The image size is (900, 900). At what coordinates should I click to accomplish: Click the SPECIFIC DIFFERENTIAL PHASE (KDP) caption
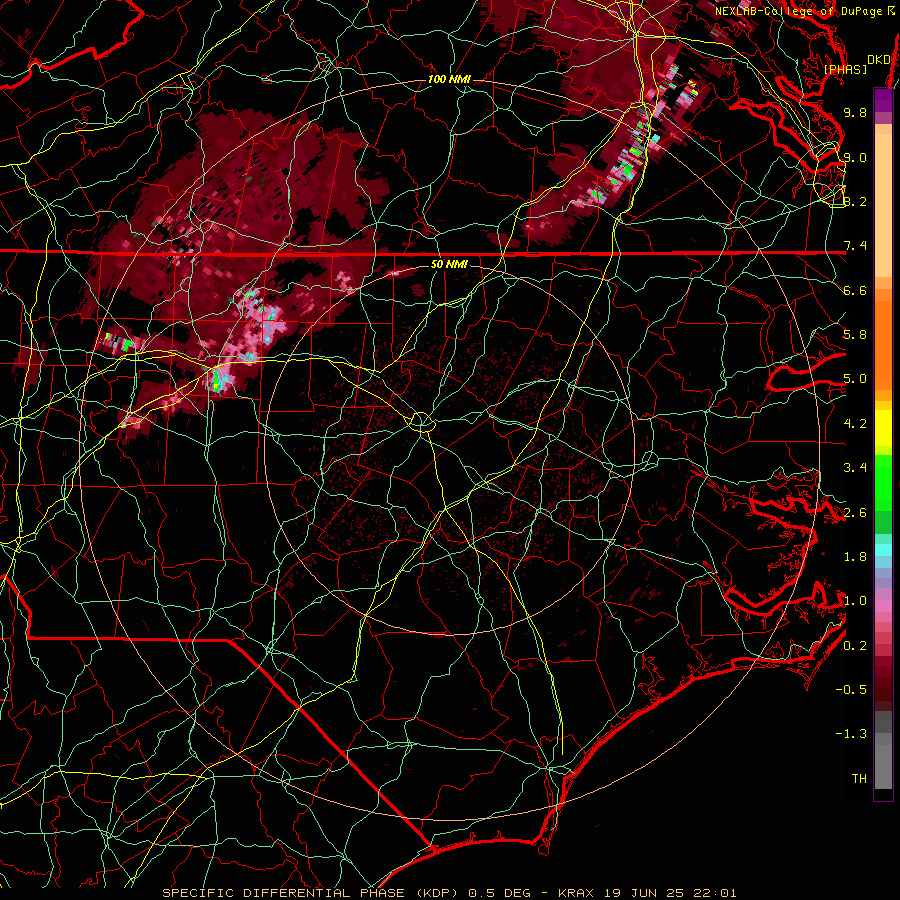(x=312, y=893)
